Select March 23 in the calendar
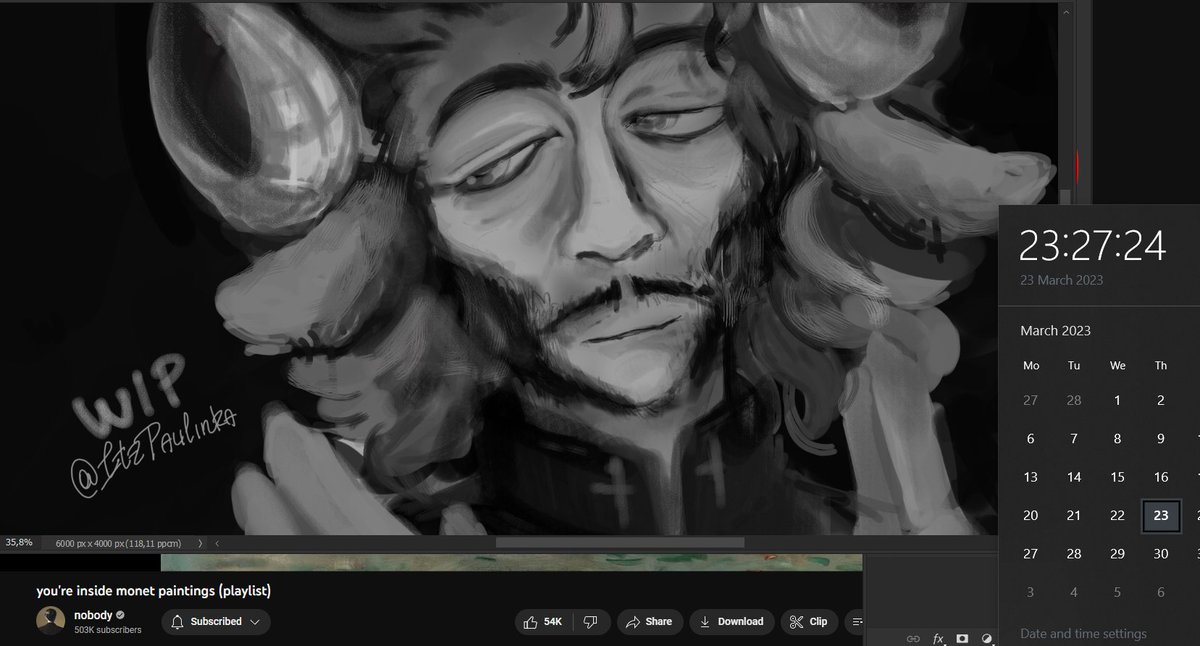 (x=1161, y=516)
